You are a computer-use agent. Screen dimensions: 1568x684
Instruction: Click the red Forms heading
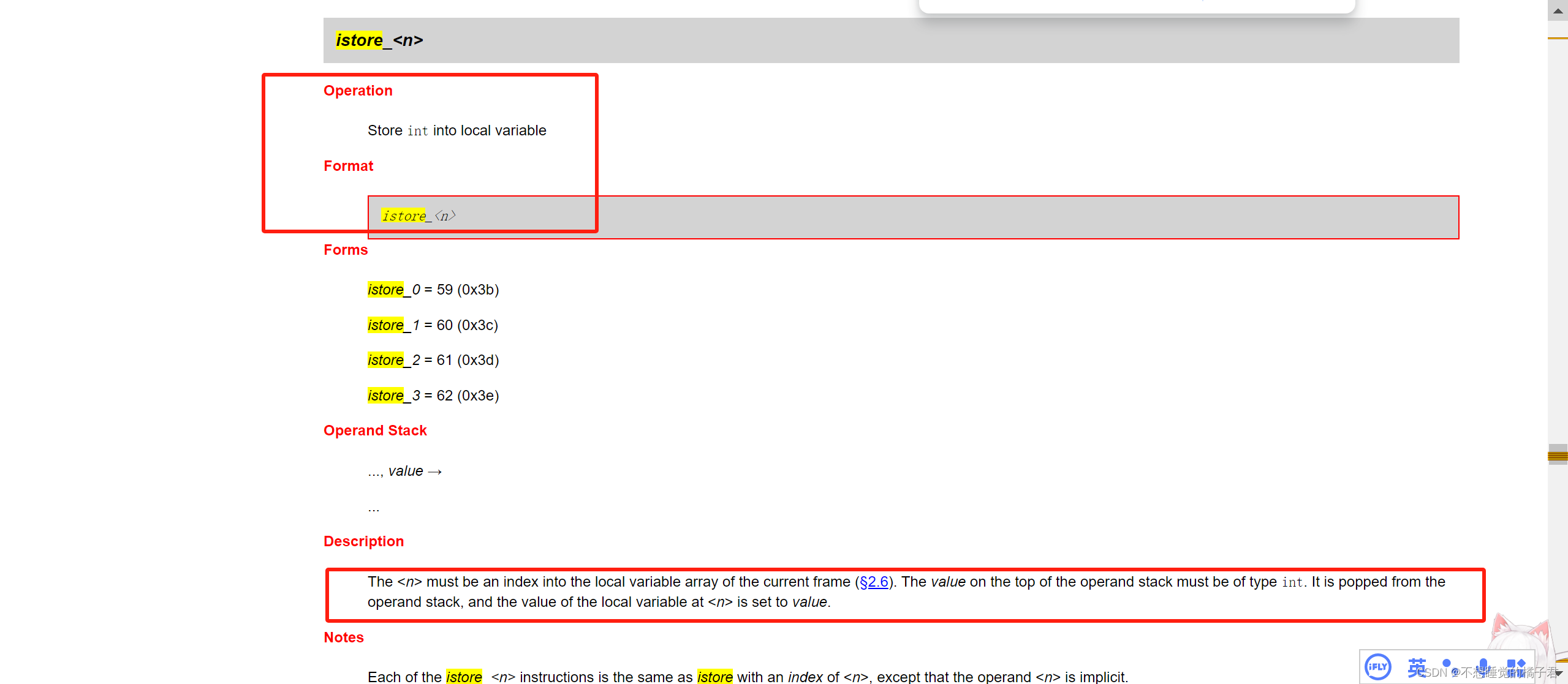coord(346,250)
